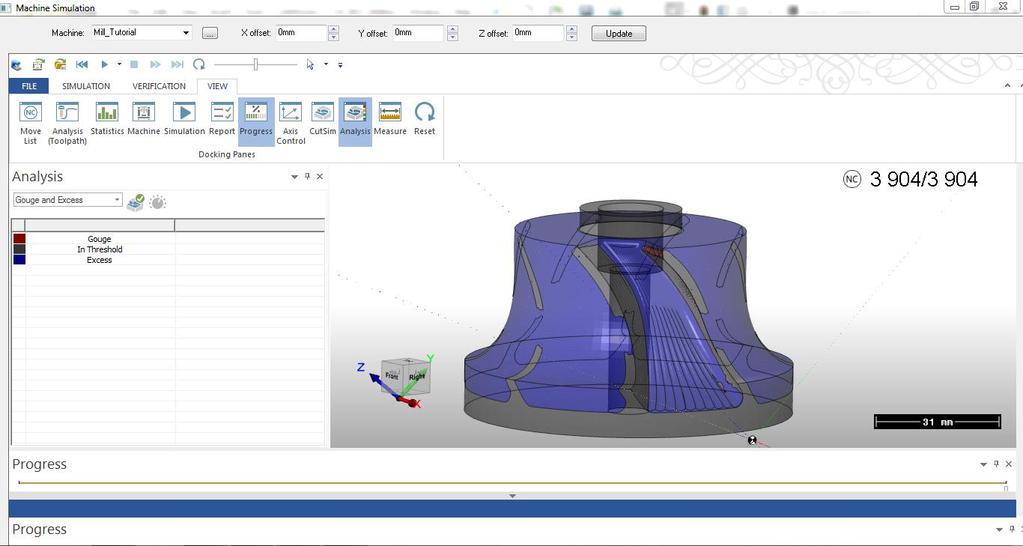The height and width of the screenshot is (546, 1023).
Task: Show the Statistics pane
Action: click(107, 119)
